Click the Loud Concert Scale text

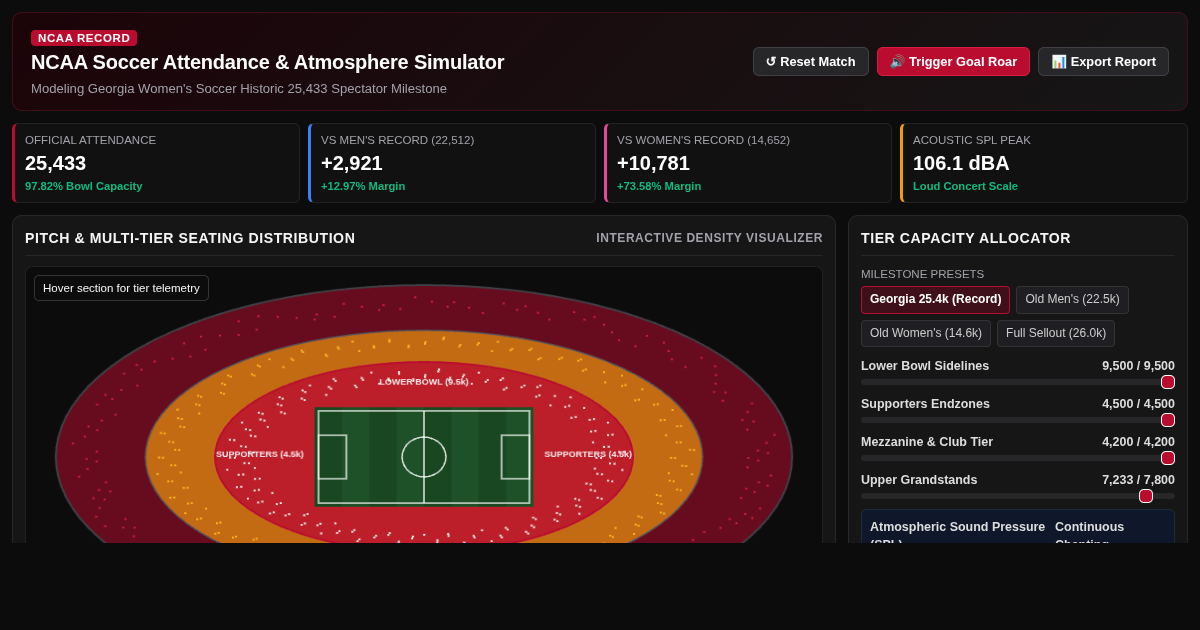965,186
